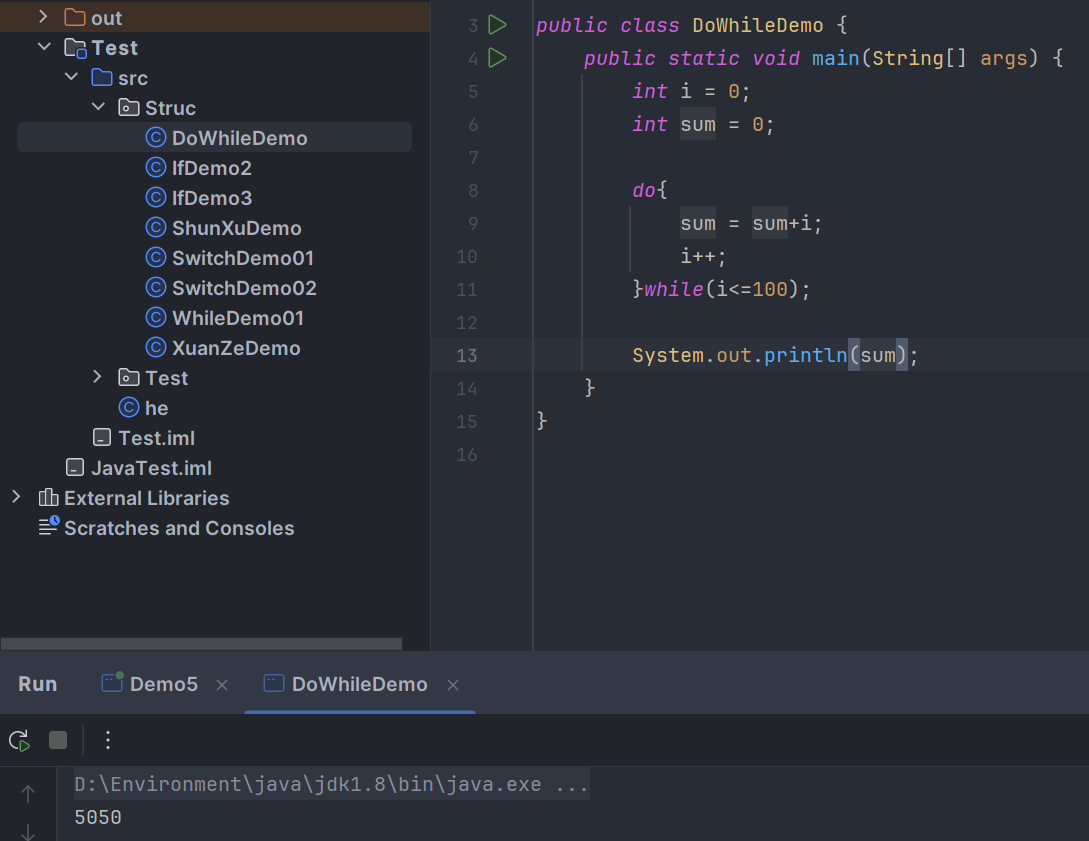Image resolution: width=1089 pixels, height=841 pixels.
Task: Collapse the src folder
Action: pyautogui.click(x=71, y=77)
